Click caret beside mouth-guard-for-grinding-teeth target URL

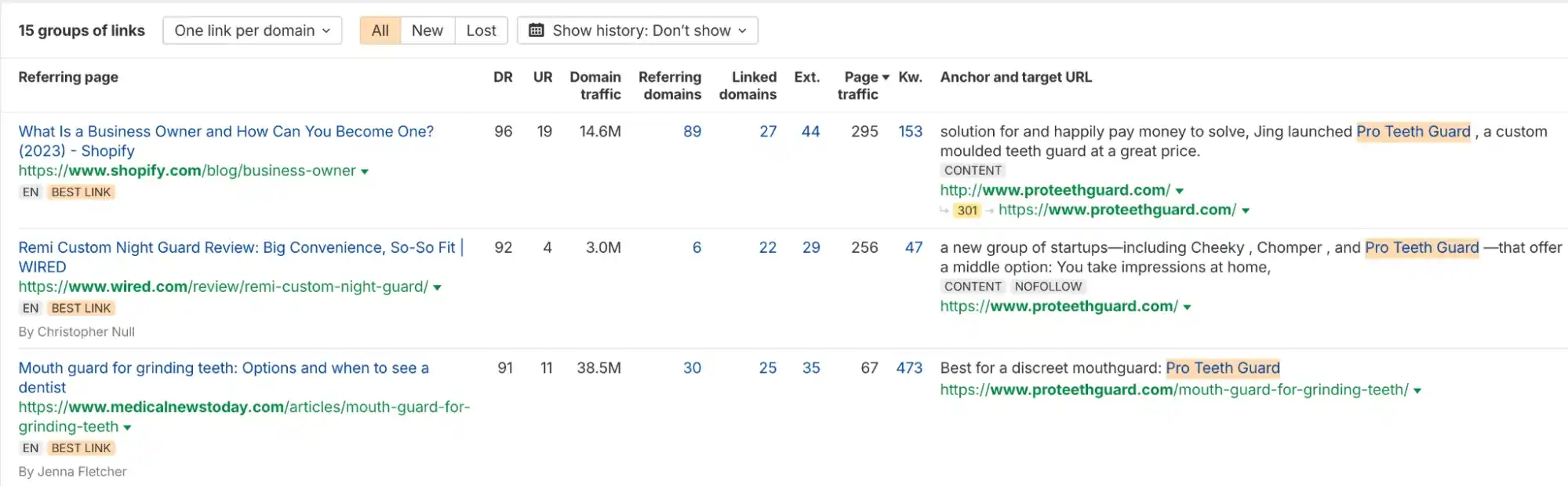click(x=1417, y=391)
